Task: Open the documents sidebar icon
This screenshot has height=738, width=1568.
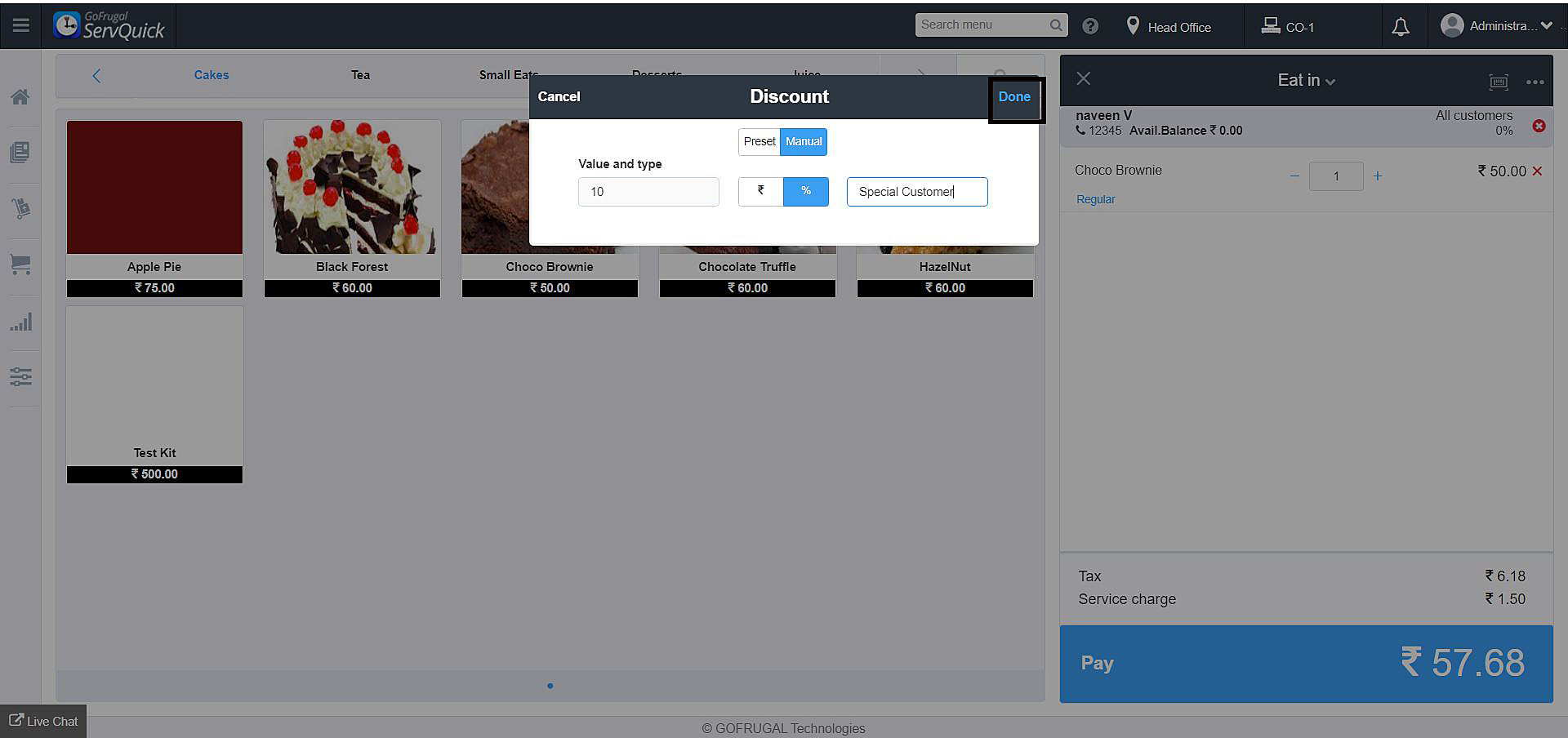Action: (x=20, y=152)
